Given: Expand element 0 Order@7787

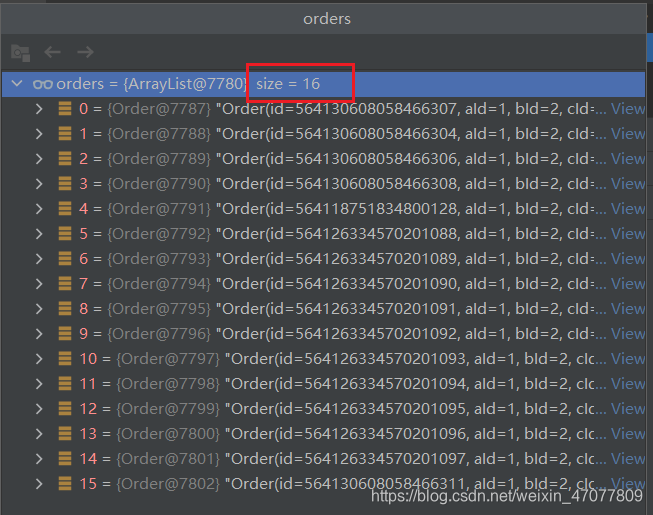Looking at the screenshot, I should click(39, 109).
